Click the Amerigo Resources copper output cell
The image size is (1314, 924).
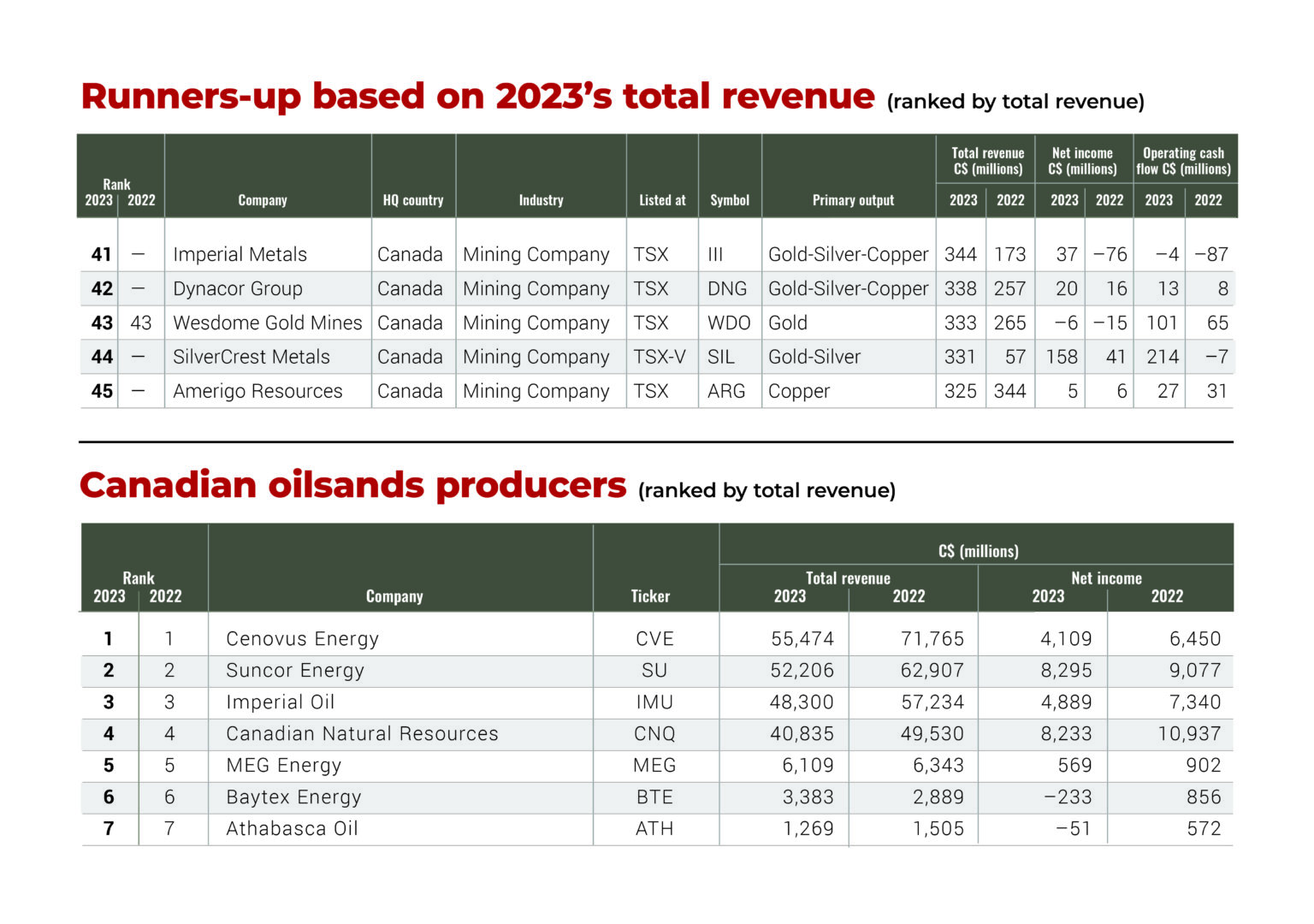click(799, 391)
